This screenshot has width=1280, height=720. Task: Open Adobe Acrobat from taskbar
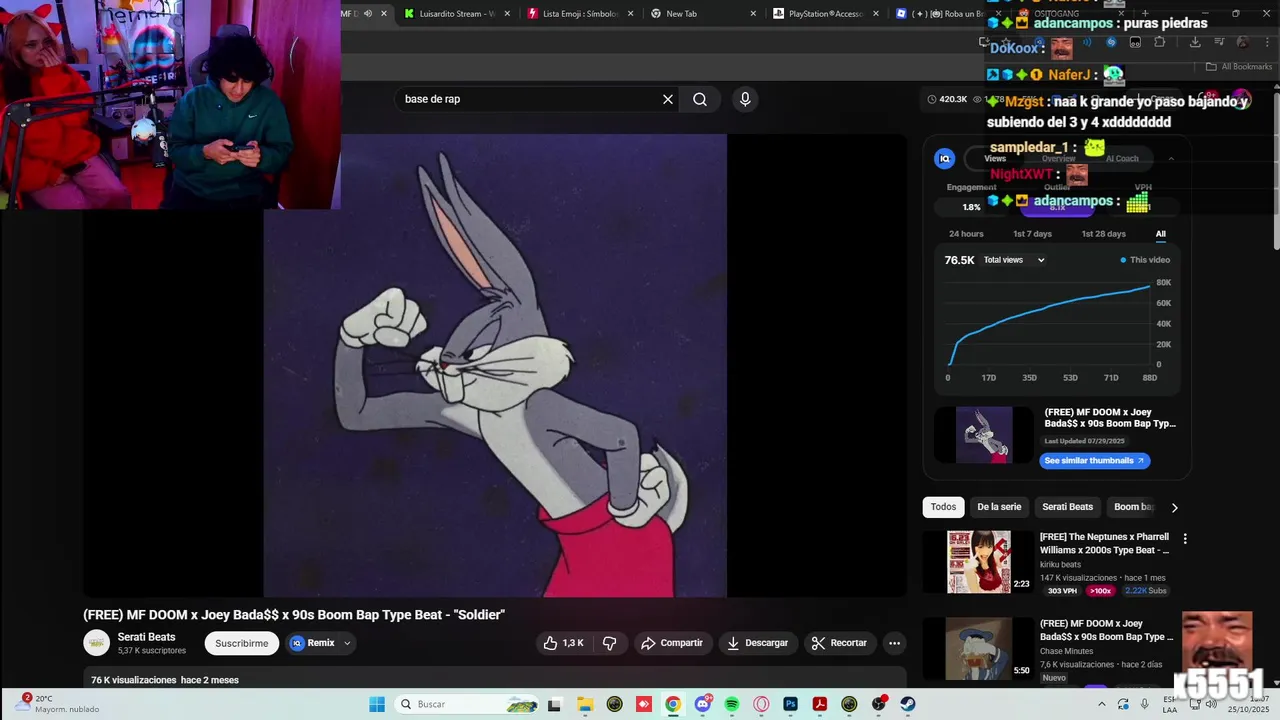[820, 704]
